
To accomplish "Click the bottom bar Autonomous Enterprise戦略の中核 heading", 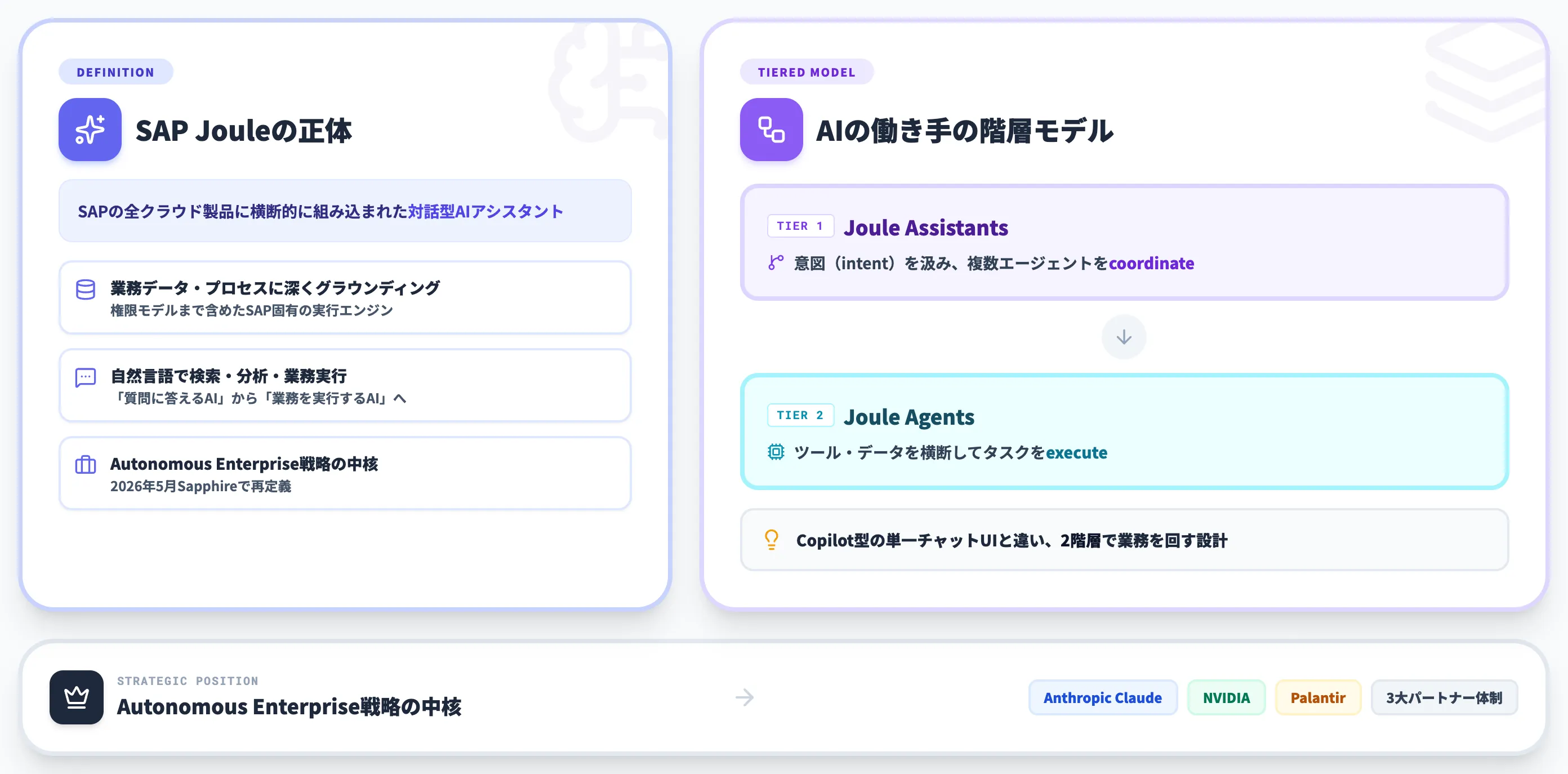I will coord(289,706).
